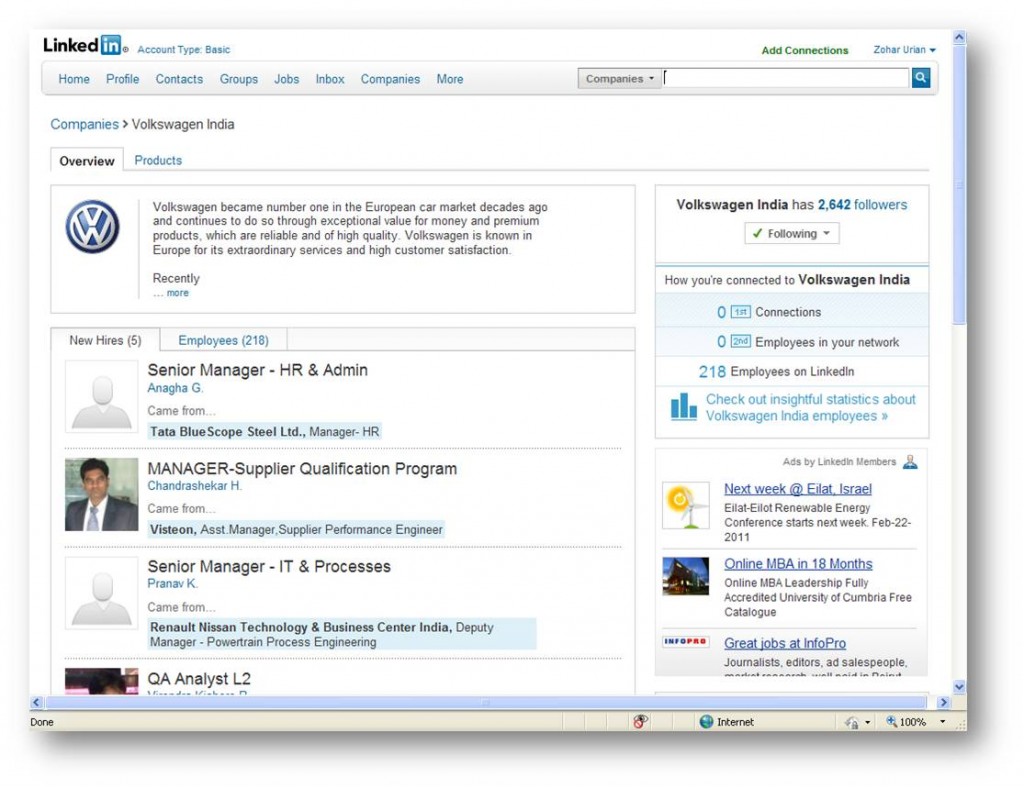The height and width of the screenshot is (788, 1024).
Task: Open the Online MBA in 18 Months ad
Action: (798, 563)
